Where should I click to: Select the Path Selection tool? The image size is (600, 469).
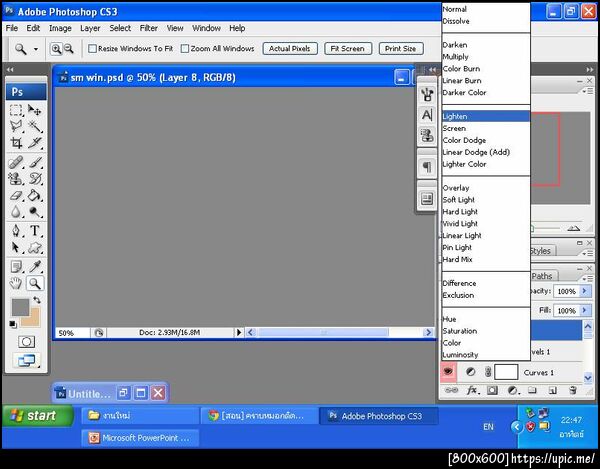pyautogui.click(x=16, y=248)
